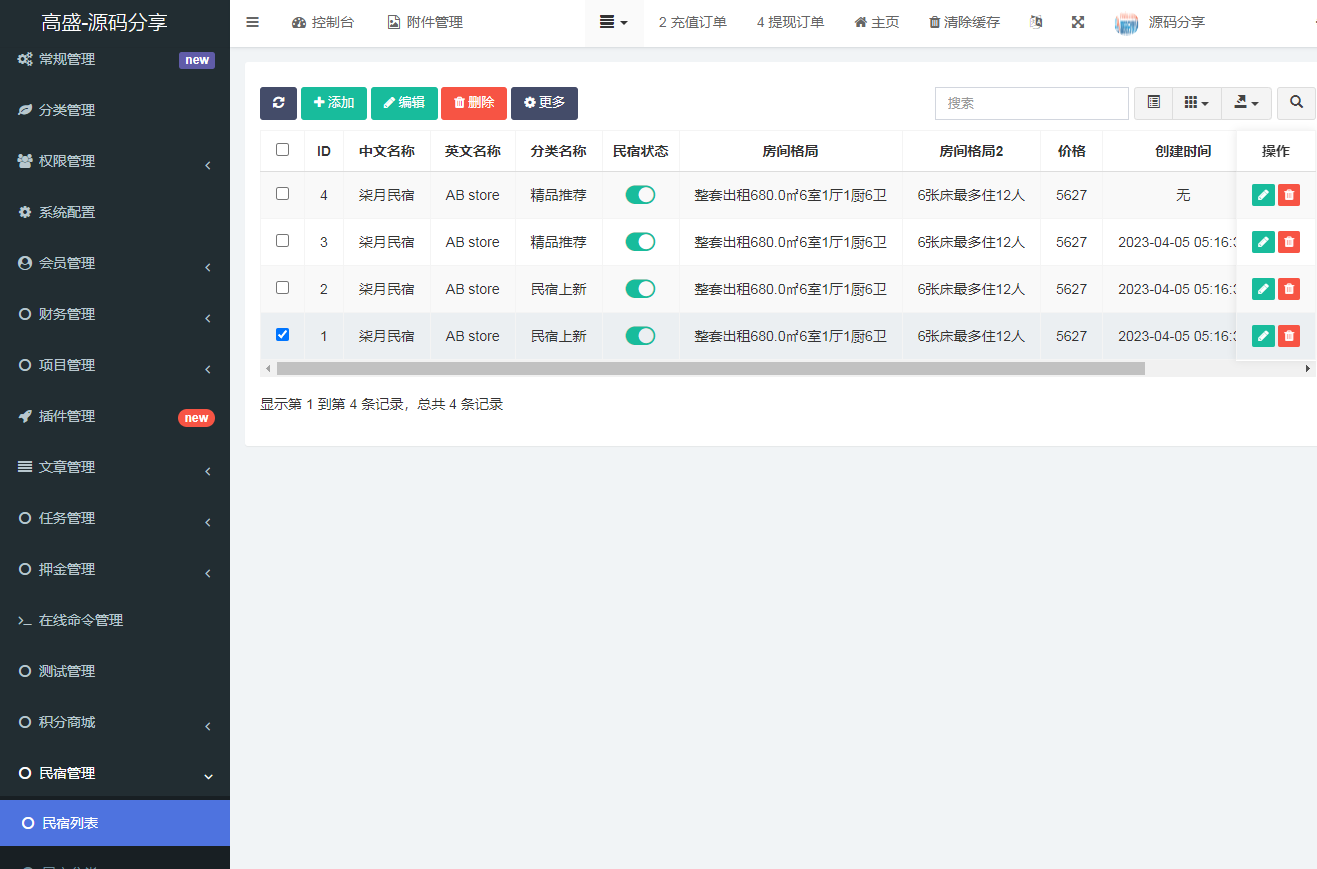Open the export dropdown

click(1246, 103)
